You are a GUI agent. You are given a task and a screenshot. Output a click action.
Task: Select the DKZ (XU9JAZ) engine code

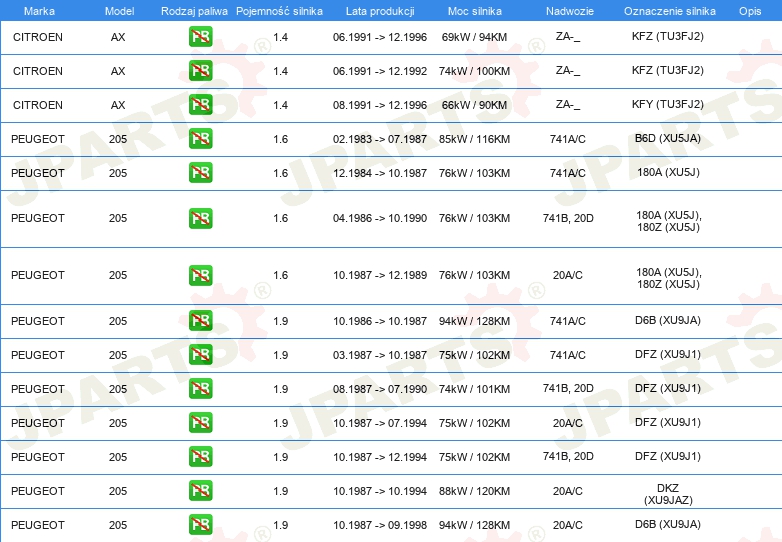point(668,494)
